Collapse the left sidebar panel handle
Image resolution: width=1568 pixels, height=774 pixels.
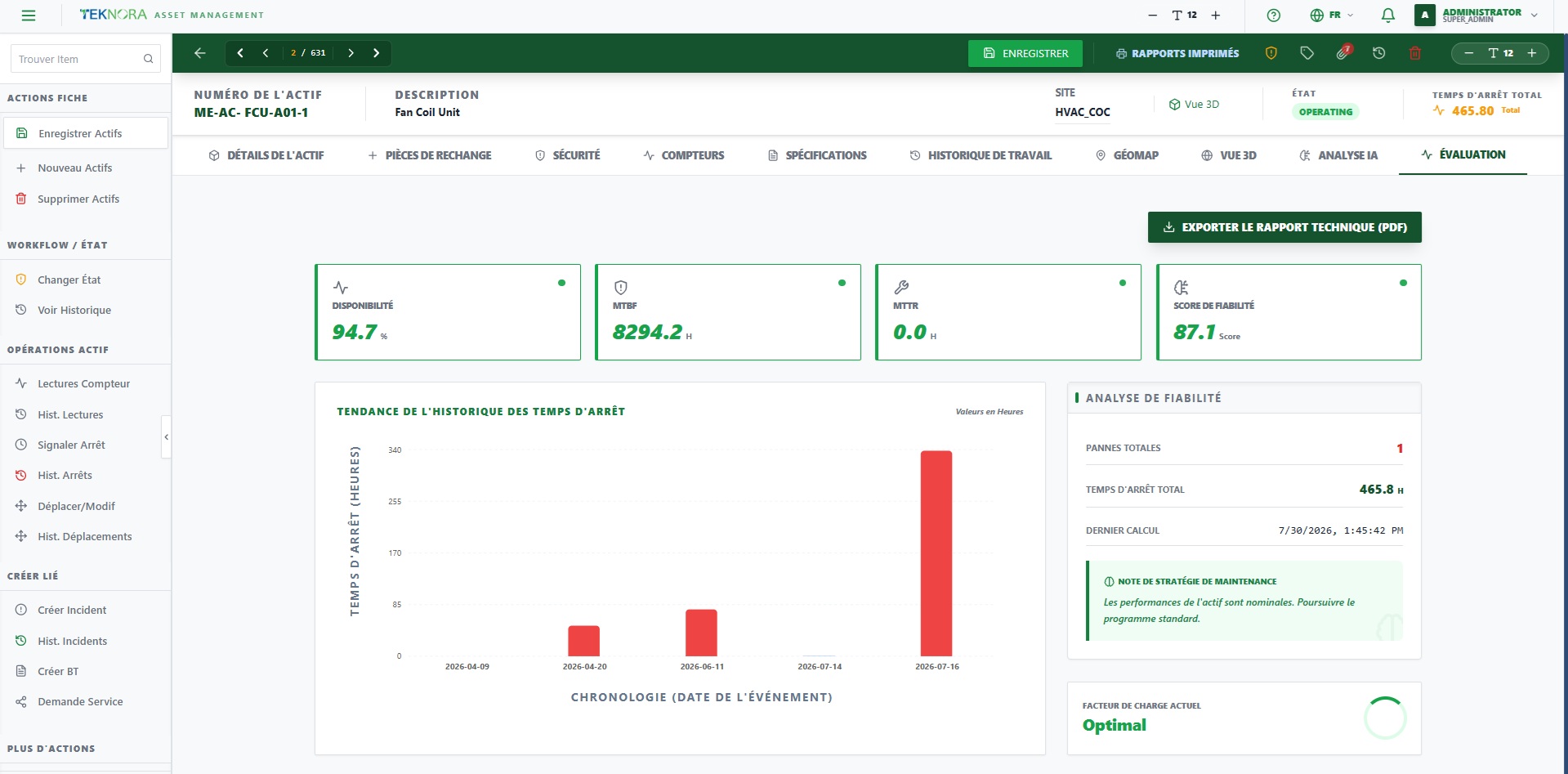click(167, 437)
